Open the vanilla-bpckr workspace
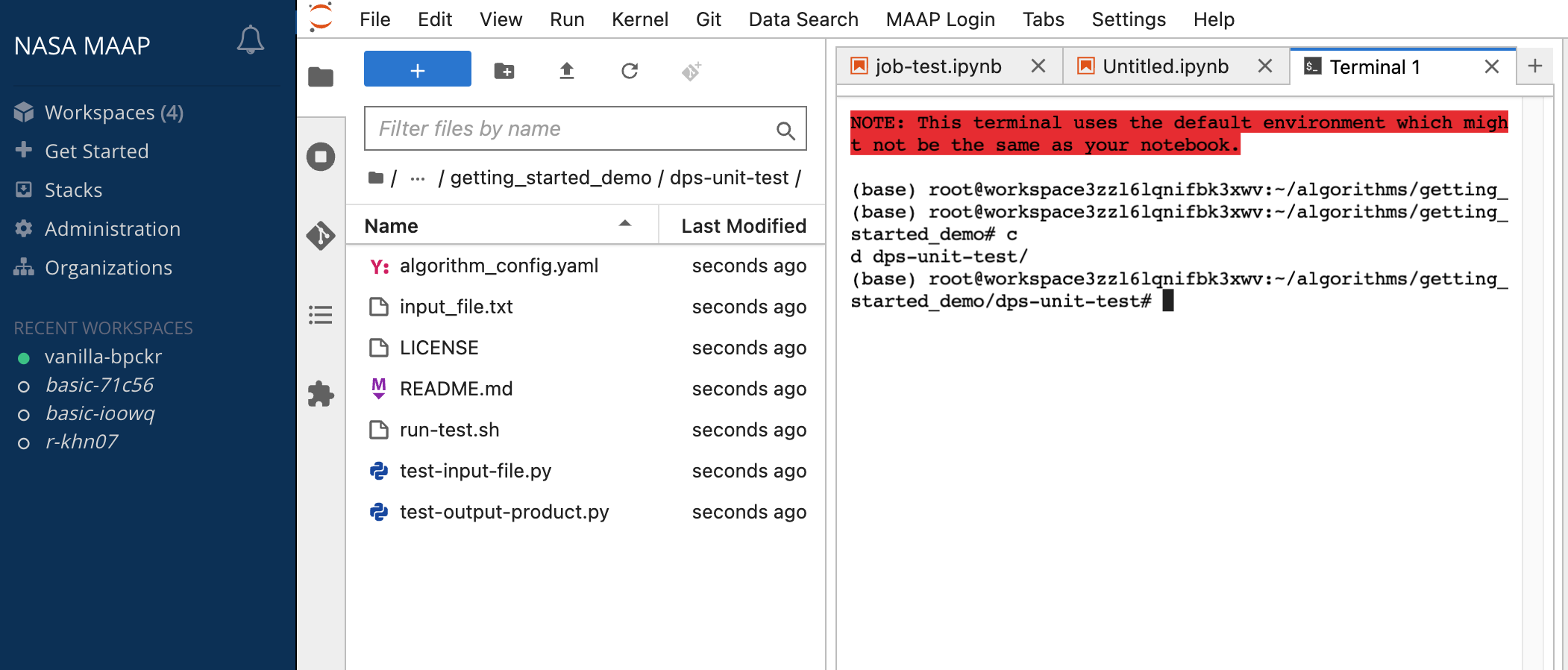This screenshot has height=670, width=1568. coord(103,357)
